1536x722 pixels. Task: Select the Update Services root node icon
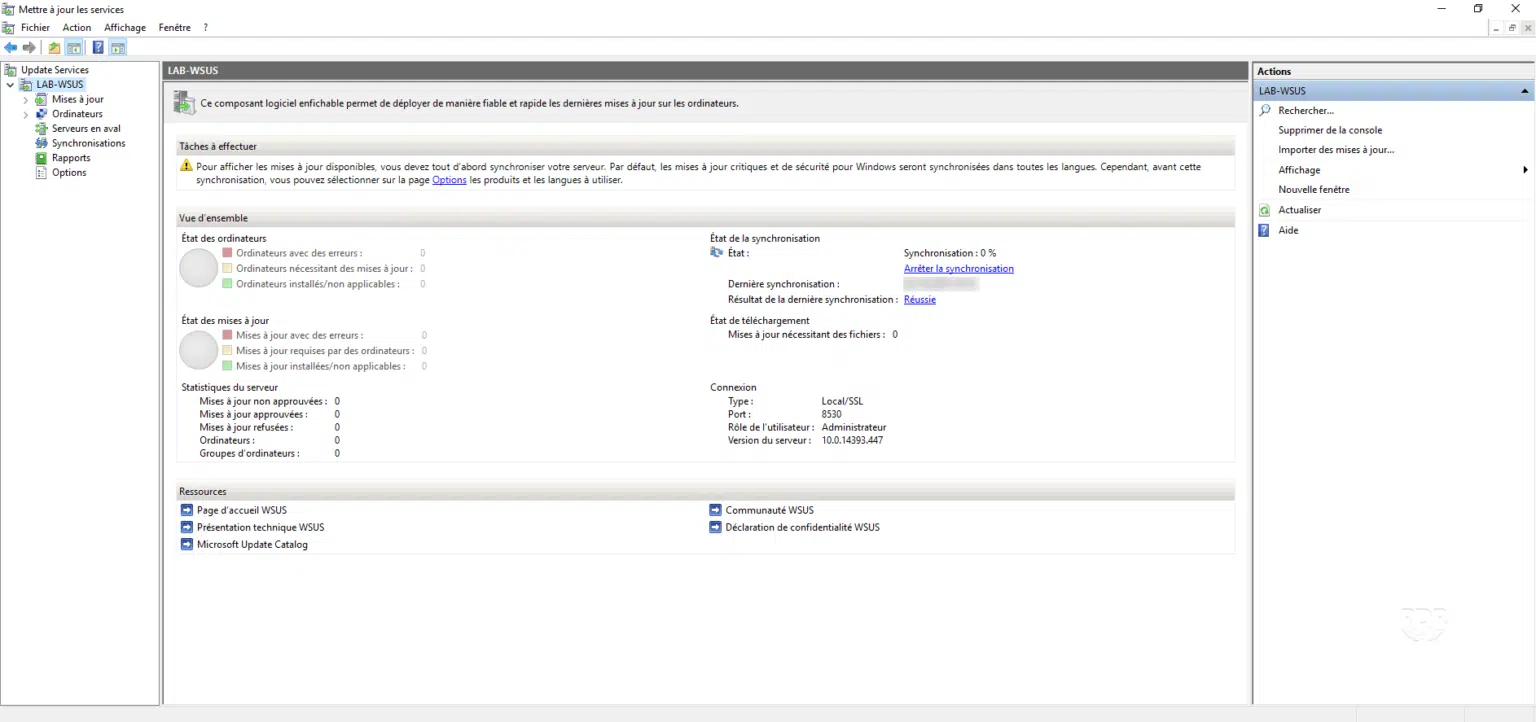pyautogui.click(x=10, y=70)
